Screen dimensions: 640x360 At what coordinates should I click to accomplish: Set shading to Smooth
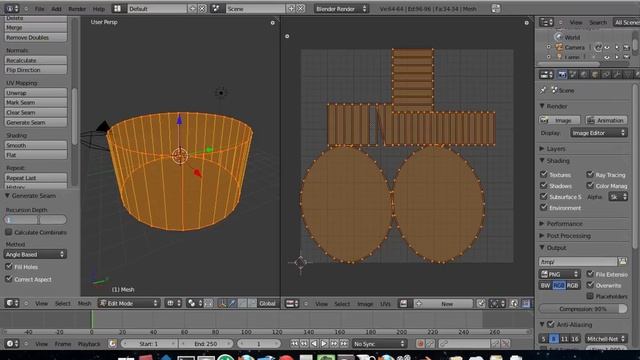coord(36,145)
